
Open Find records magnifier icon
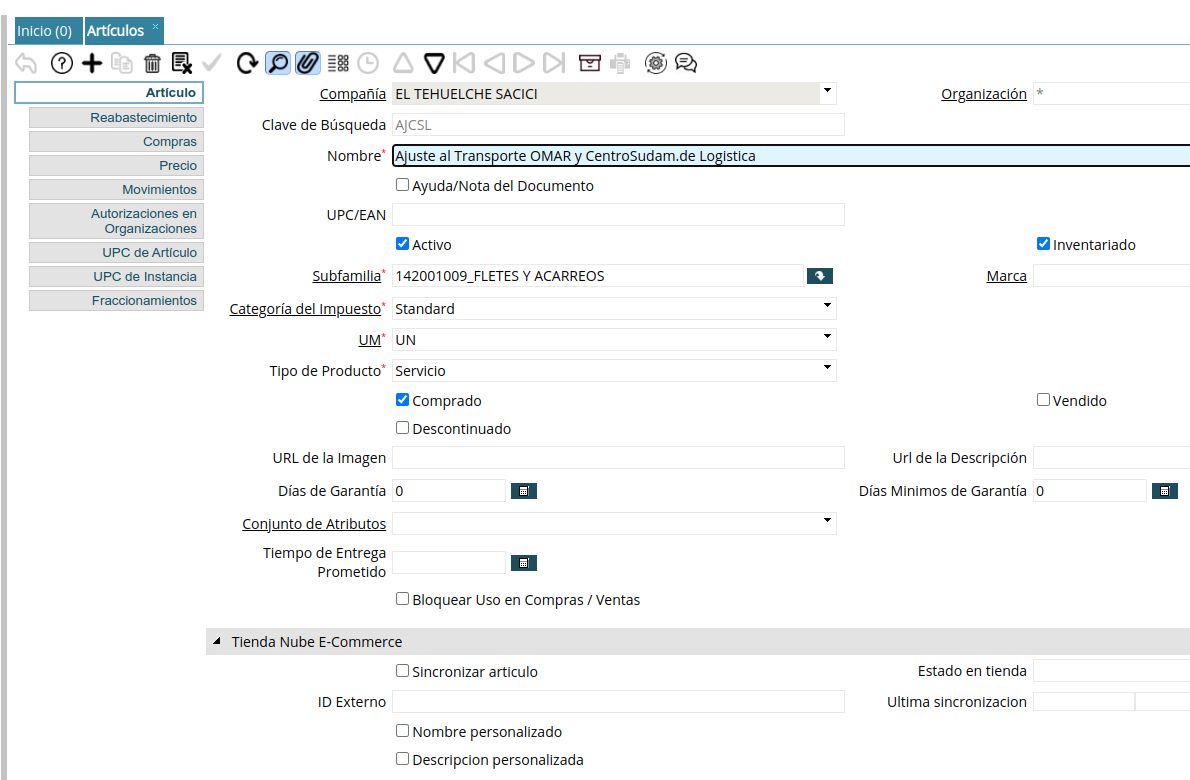tap(278, 63)
